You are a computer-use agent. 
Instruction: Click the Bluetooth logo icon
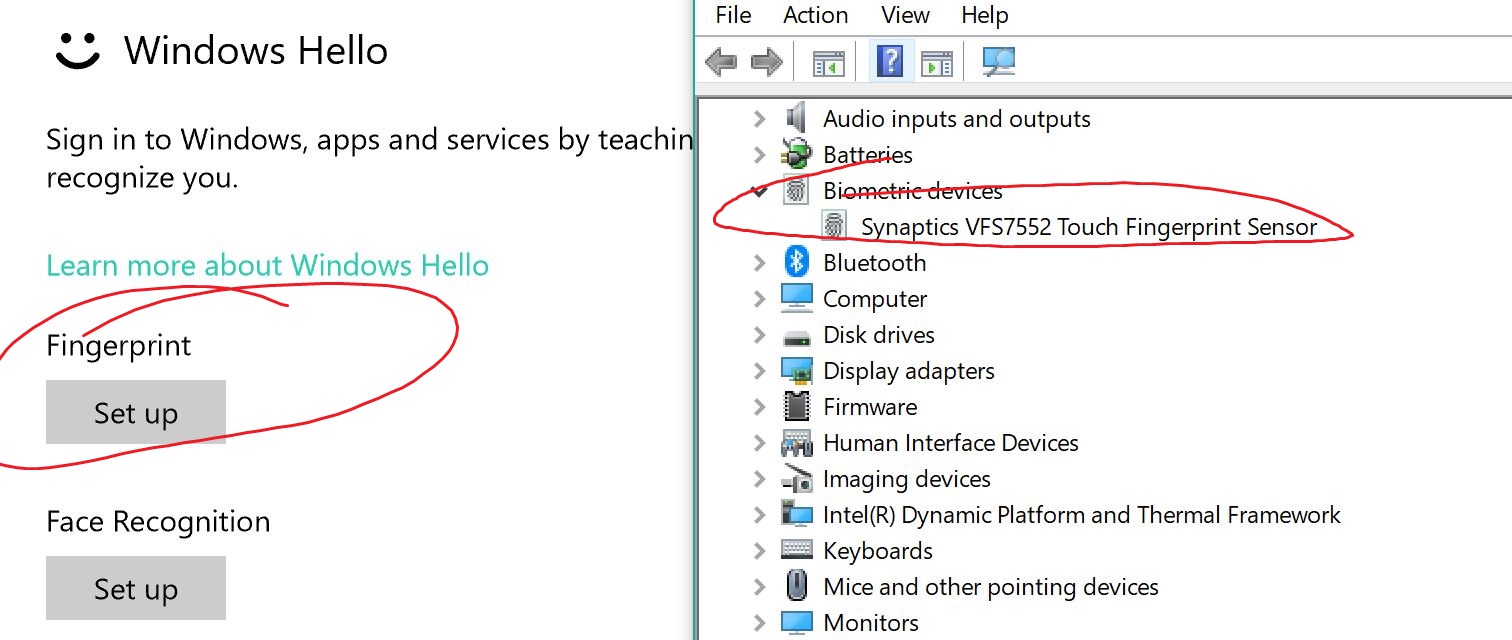coord(796,262)
